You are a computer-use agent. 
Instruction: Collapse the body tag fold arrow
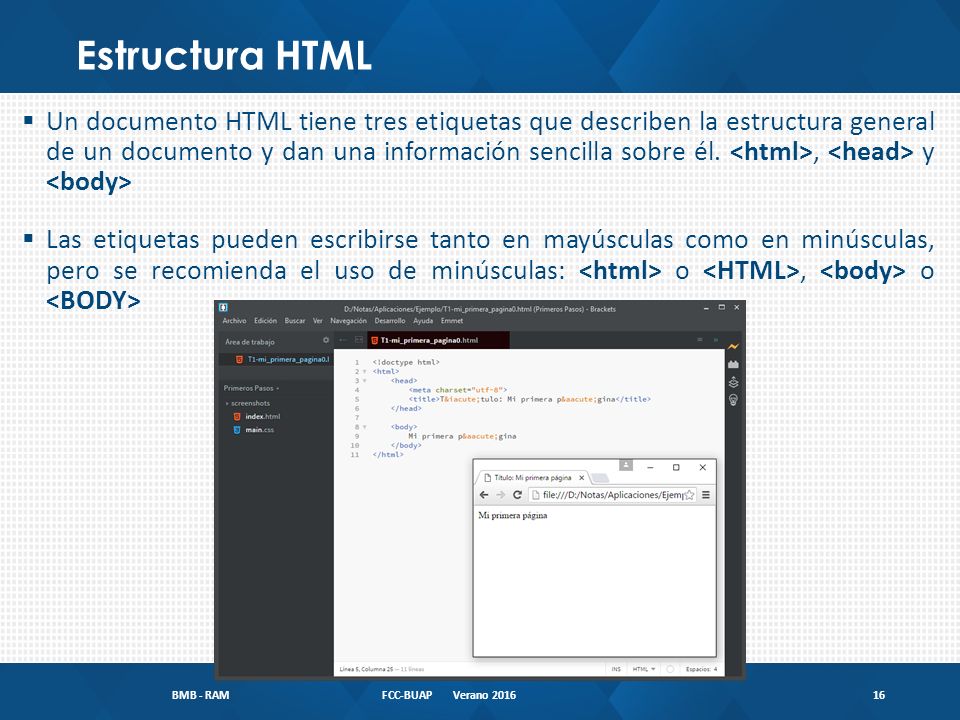point(365,427)
